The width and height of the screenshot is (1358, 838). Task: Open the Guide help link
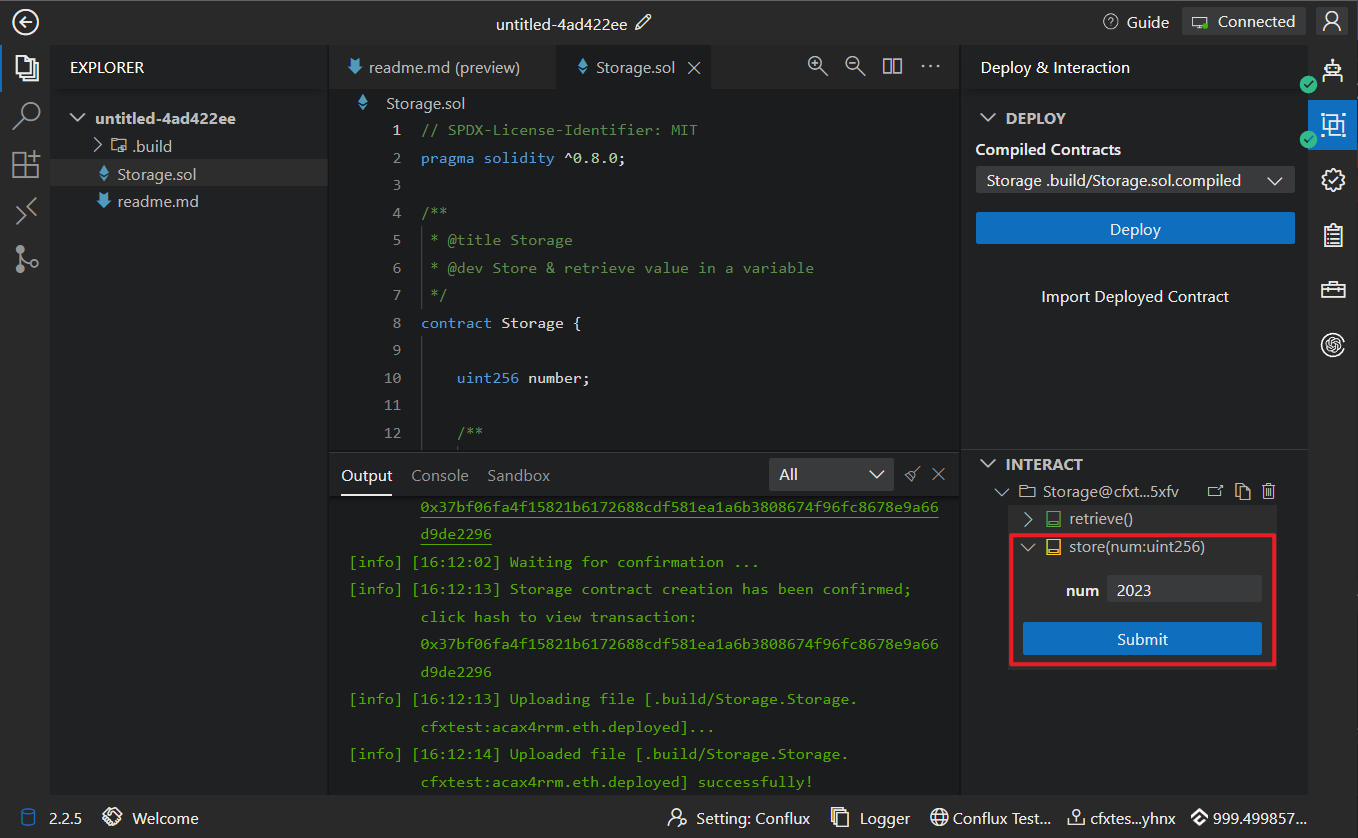click(1136, 22)
